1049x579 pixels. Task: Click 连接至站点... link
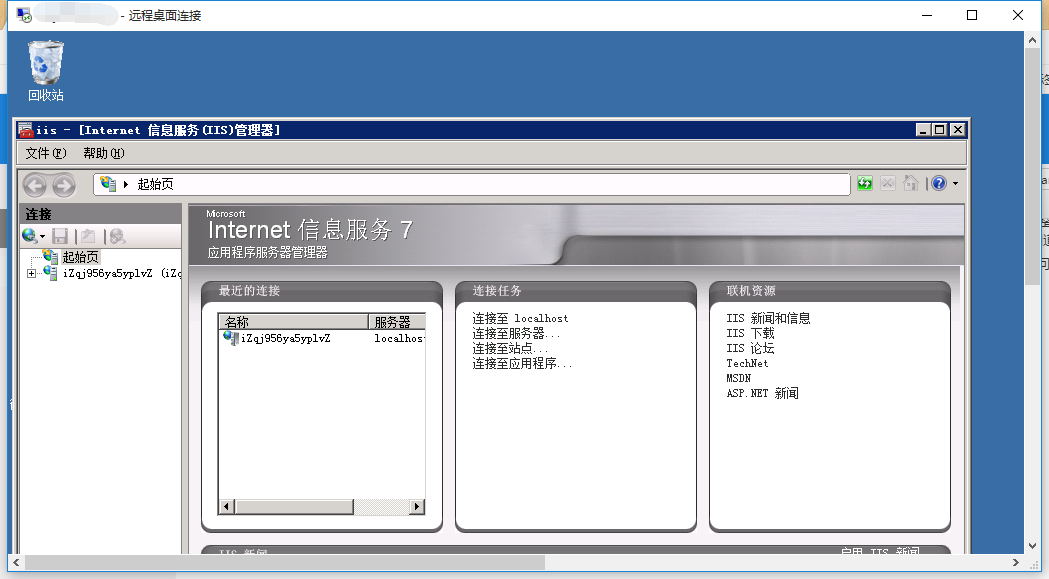[x=510, y=349]
